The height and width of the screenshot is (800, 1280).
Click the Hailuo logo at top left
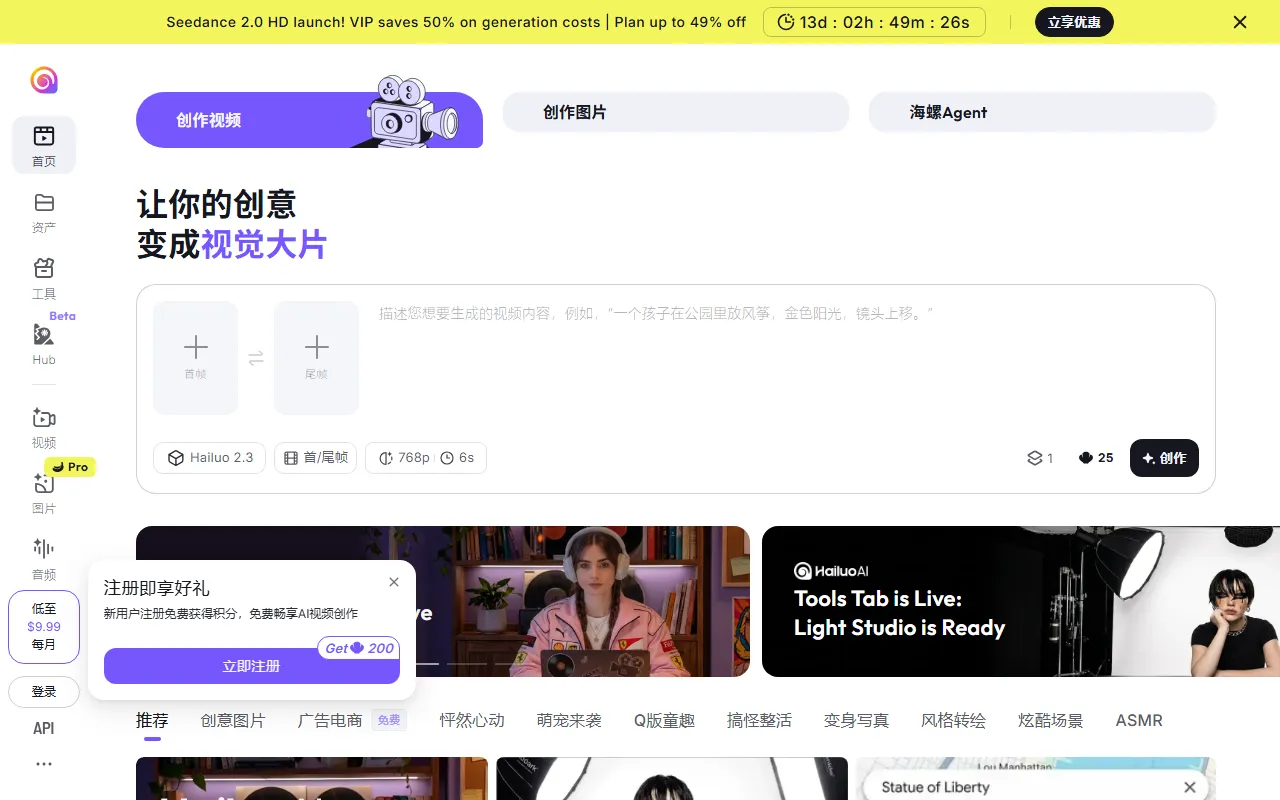point(44,80)
